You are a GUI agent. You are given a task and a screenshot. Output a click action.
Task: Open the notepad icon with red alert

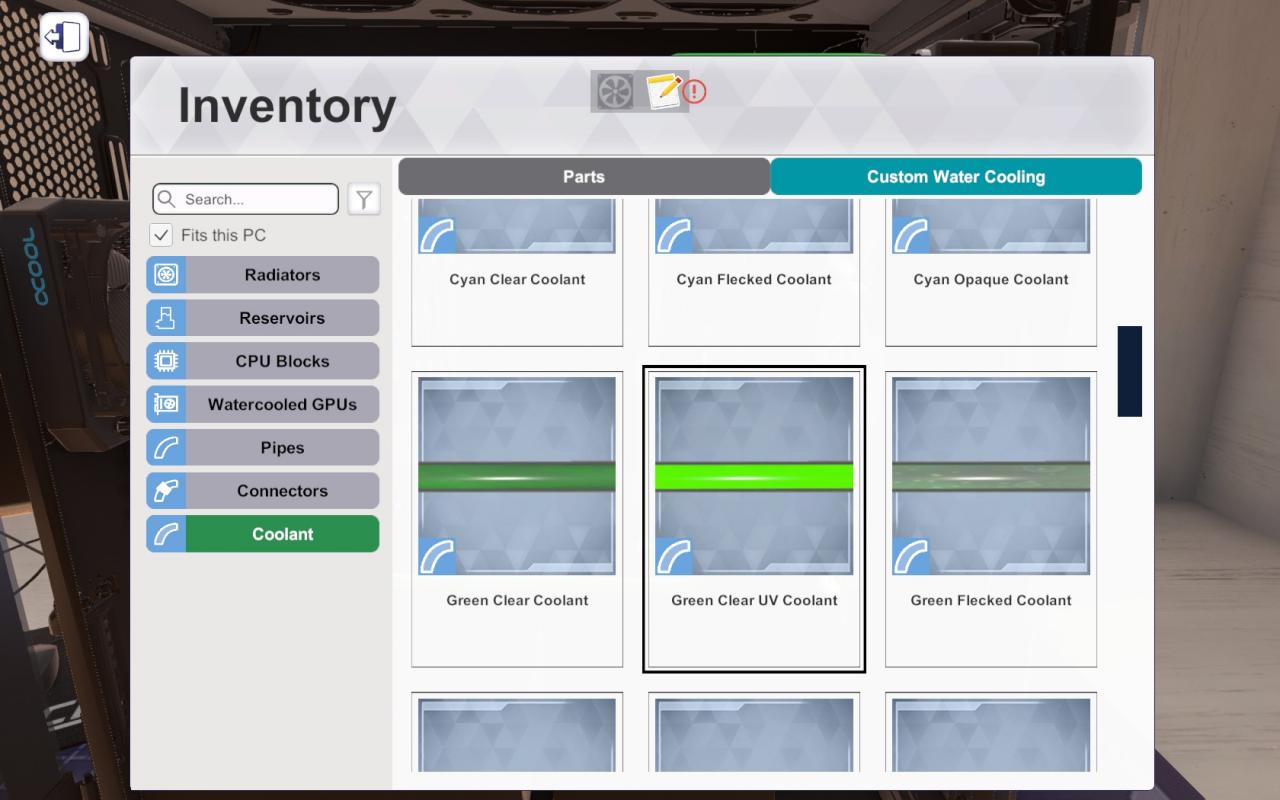click(x=664, y=92)
